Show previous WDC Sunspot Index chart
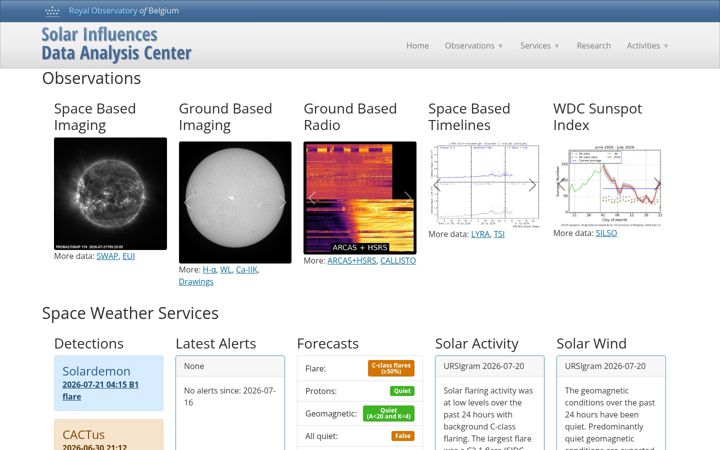Viewport: 720px width, 450px height. click(562, 185)
